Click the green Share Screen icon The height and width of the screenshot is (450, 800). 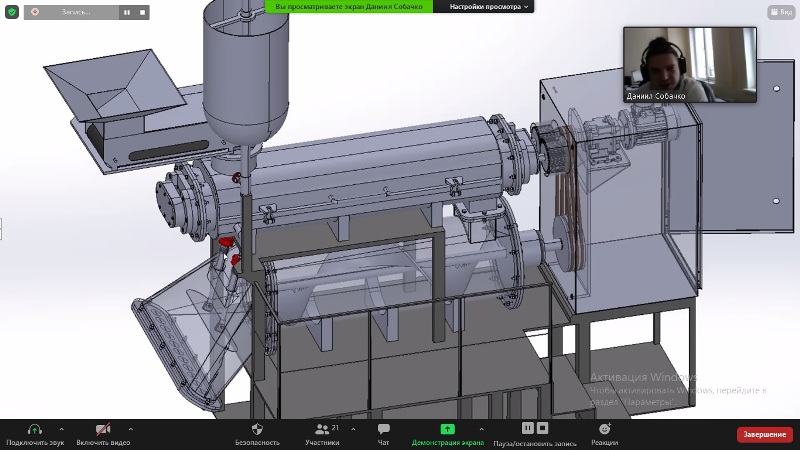(447, 430)
